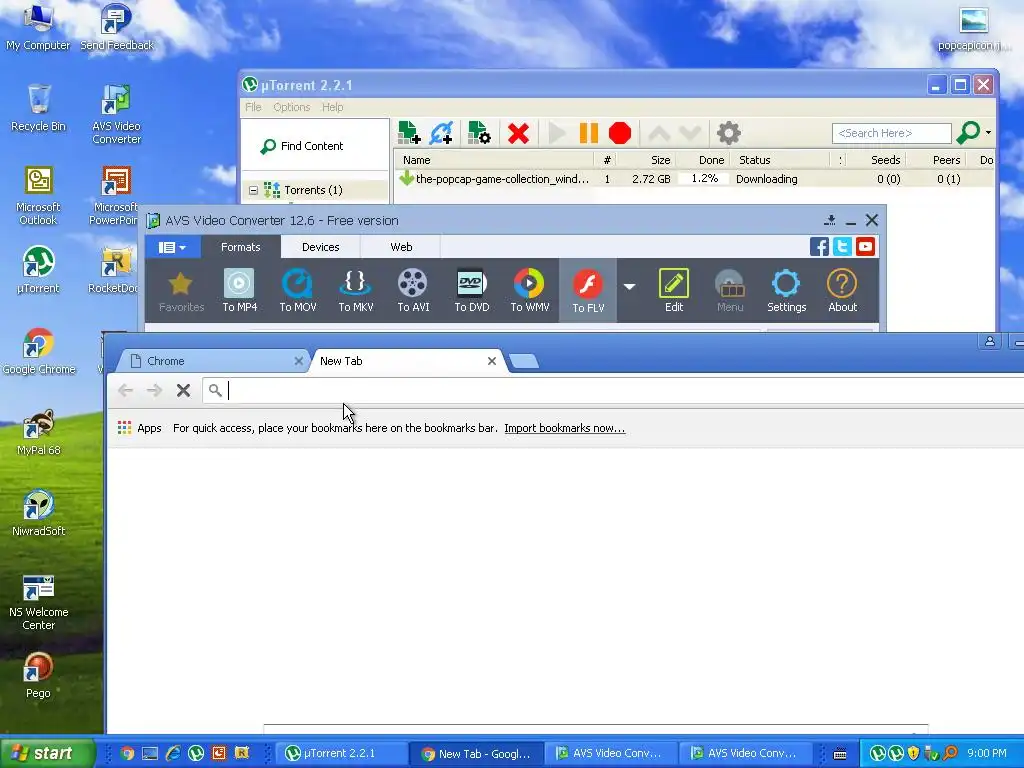Click Chrome profile person icon
This screenshot has height=768, width=1024.
(990, 341)
